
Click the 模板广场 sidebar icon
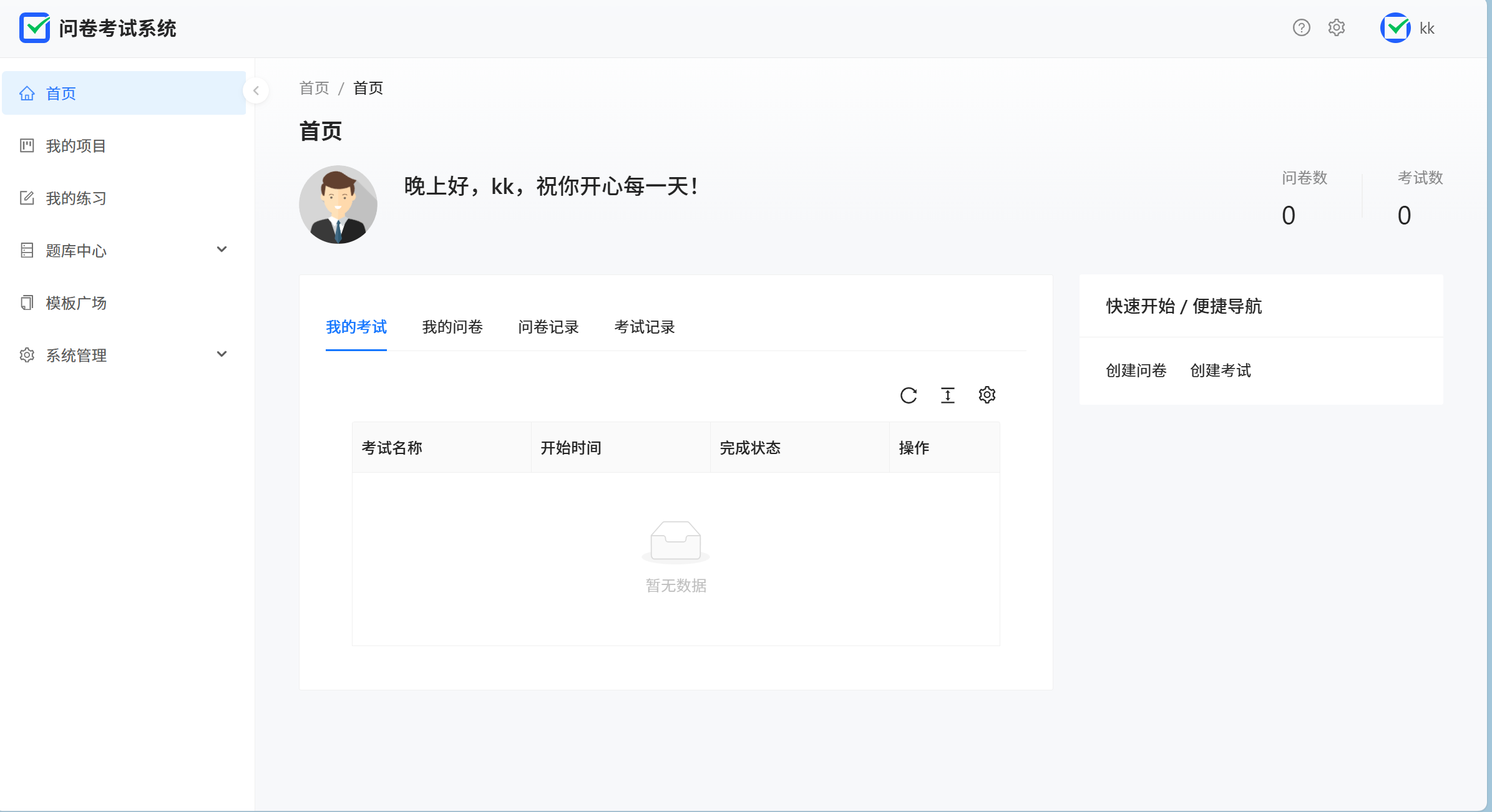coord(27,303)
